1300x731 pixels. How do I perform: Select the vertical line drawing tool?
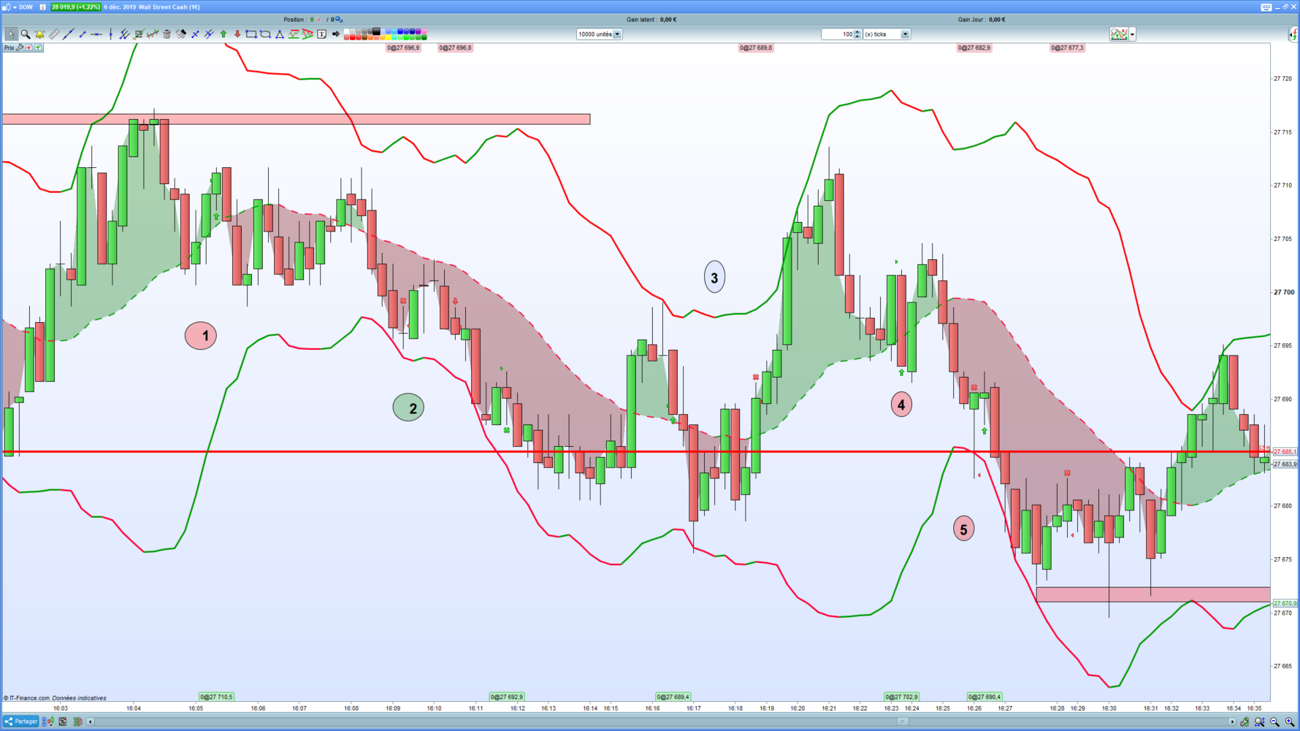(110, 34)
